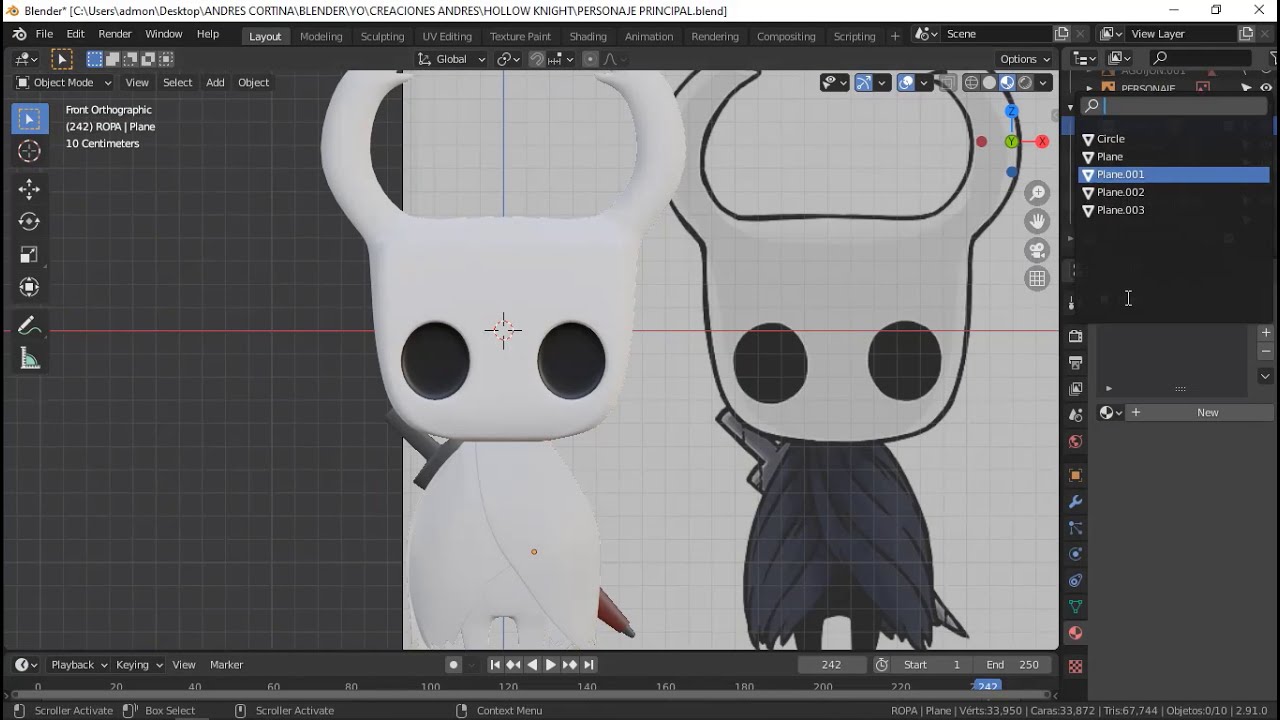Viewport: 1280px width, 720px height.
Task: Toggle camera view with camera icon
Action: click(x=1037, y=250)
